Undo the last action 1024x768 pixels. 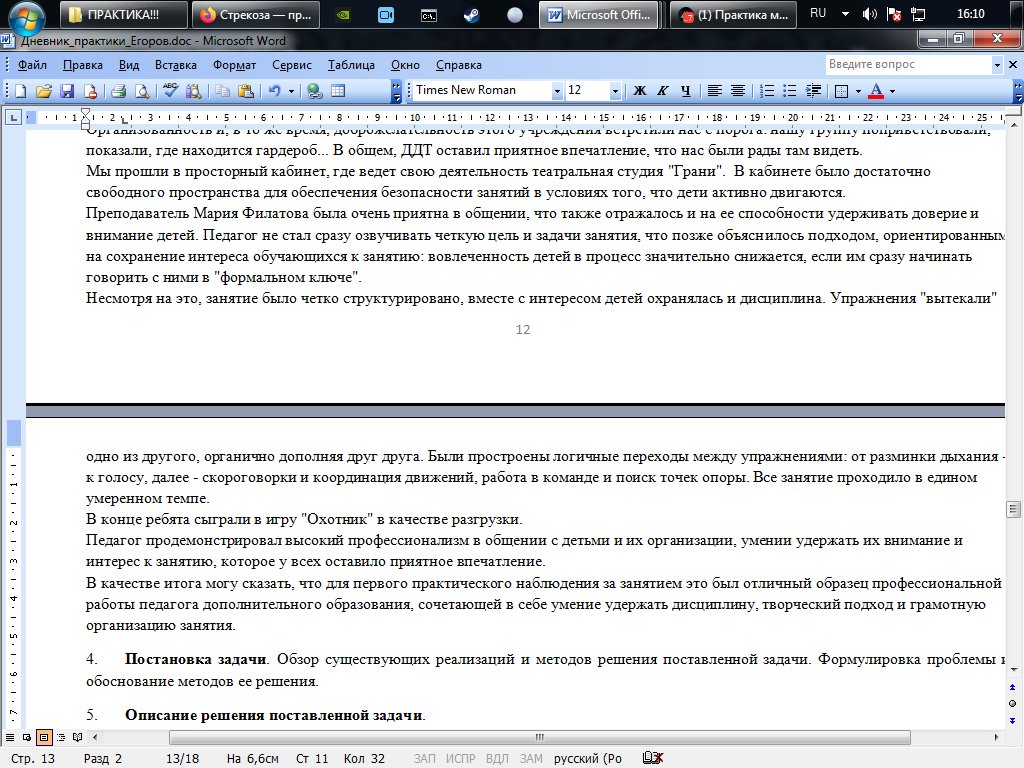point(274,91)
